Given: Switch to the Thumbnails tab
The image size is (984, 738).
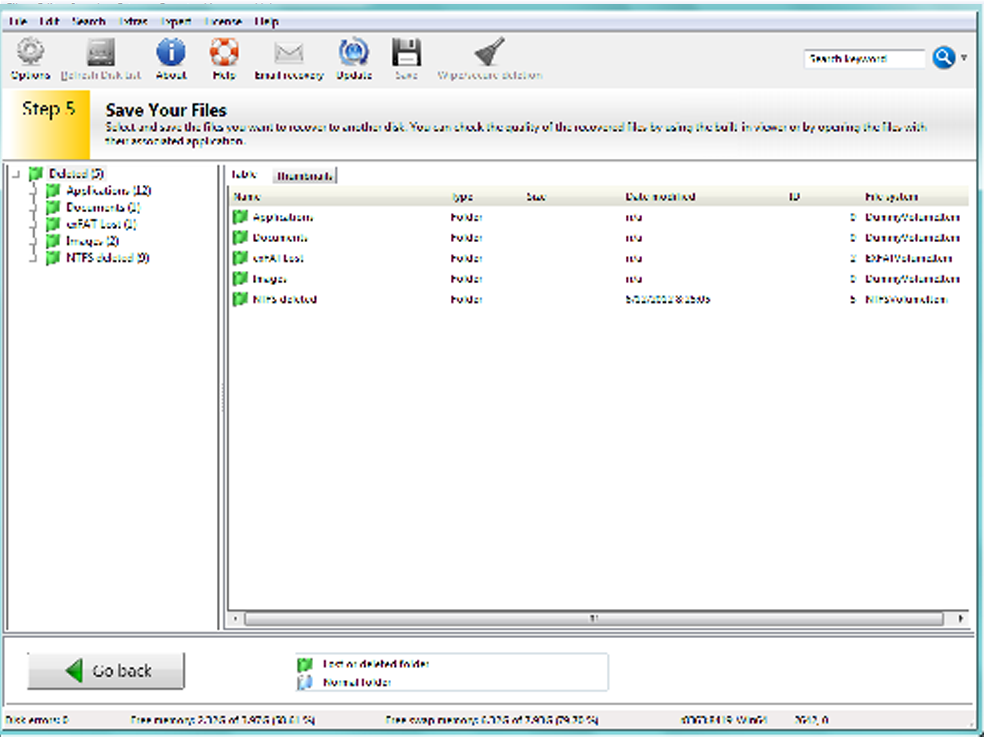Looking at the screenshot, I should click(x=305, y=175).
